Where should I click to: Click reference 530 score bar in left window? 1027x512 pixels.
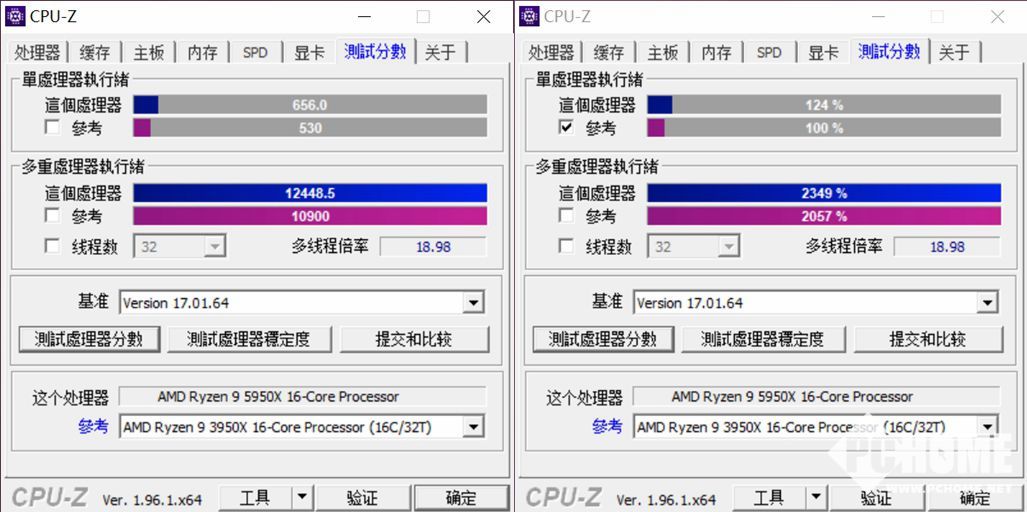(x=310, y=128)
